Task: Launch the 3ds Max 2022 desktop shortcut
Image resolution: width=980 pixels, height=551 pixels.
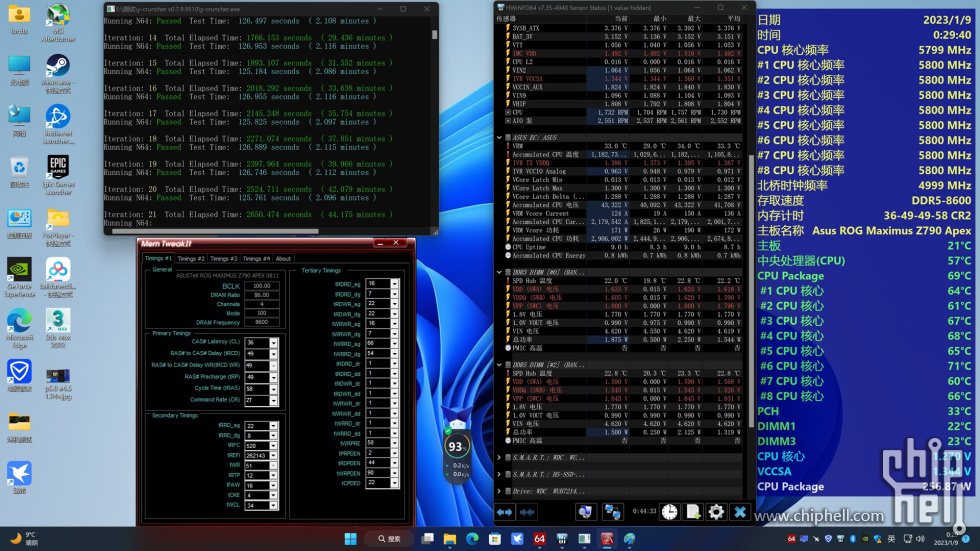Action: [58, 328]
